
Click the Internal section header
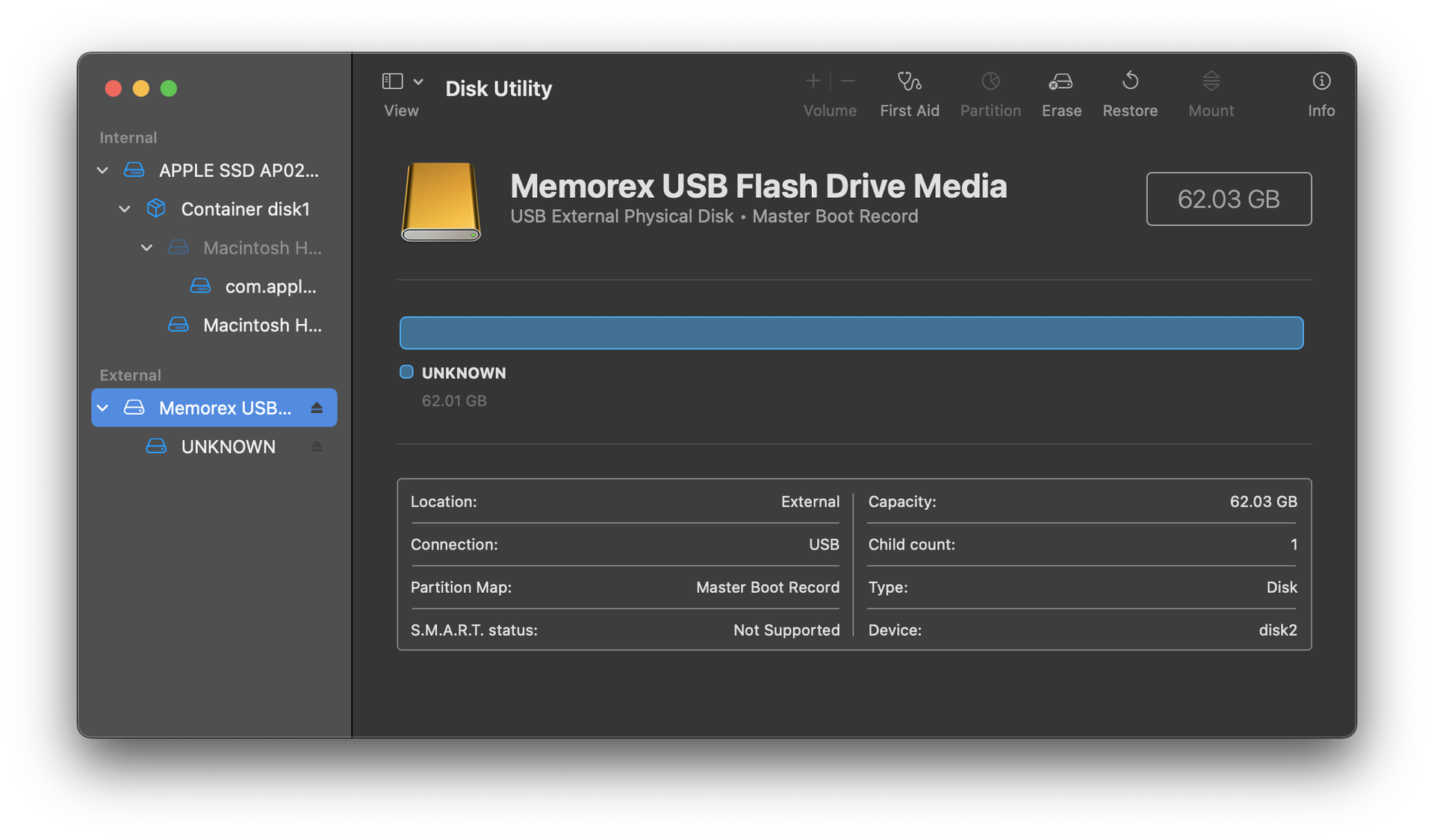[x=128, y=137]
